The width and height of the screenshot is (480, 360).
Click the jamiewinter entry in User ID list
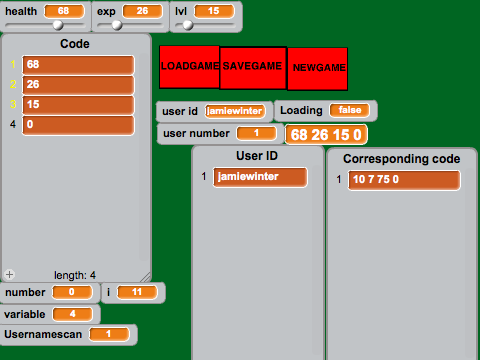pos(260,177)
